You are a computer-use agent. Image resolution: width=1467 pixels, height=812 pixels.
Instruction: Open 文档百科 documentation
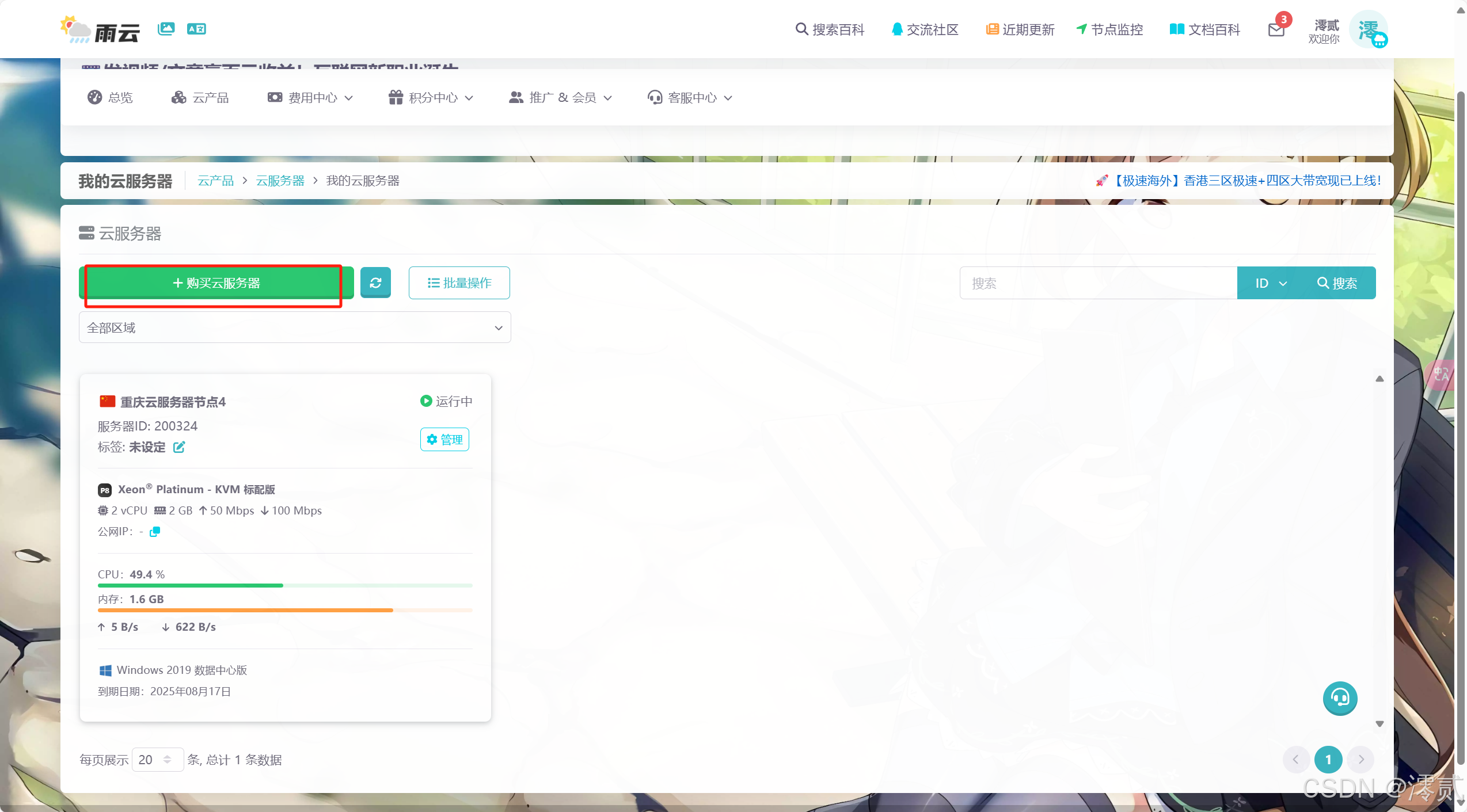pos(1204,29)
